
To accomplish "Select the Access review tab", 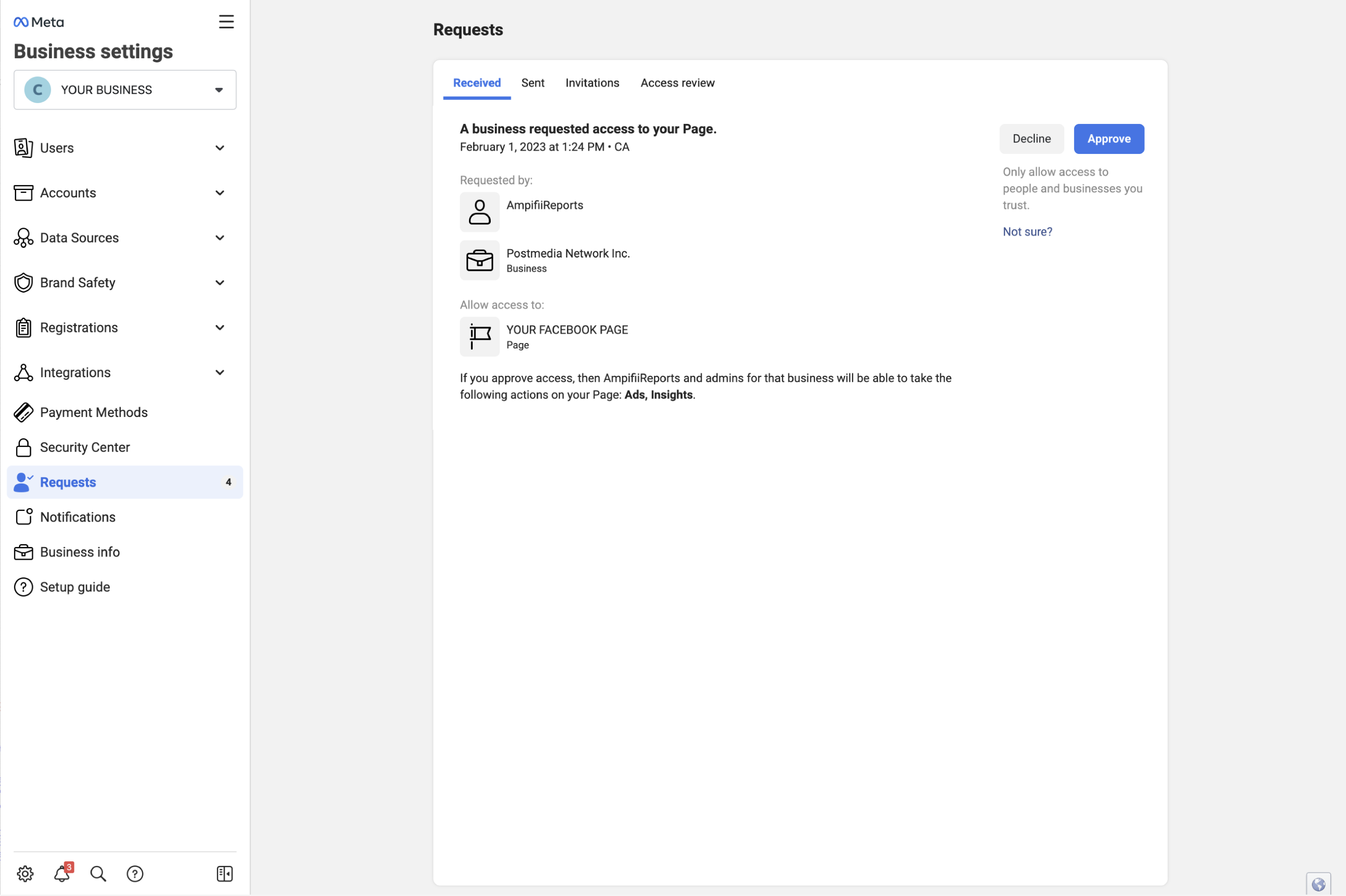I will tap(678, 82).
